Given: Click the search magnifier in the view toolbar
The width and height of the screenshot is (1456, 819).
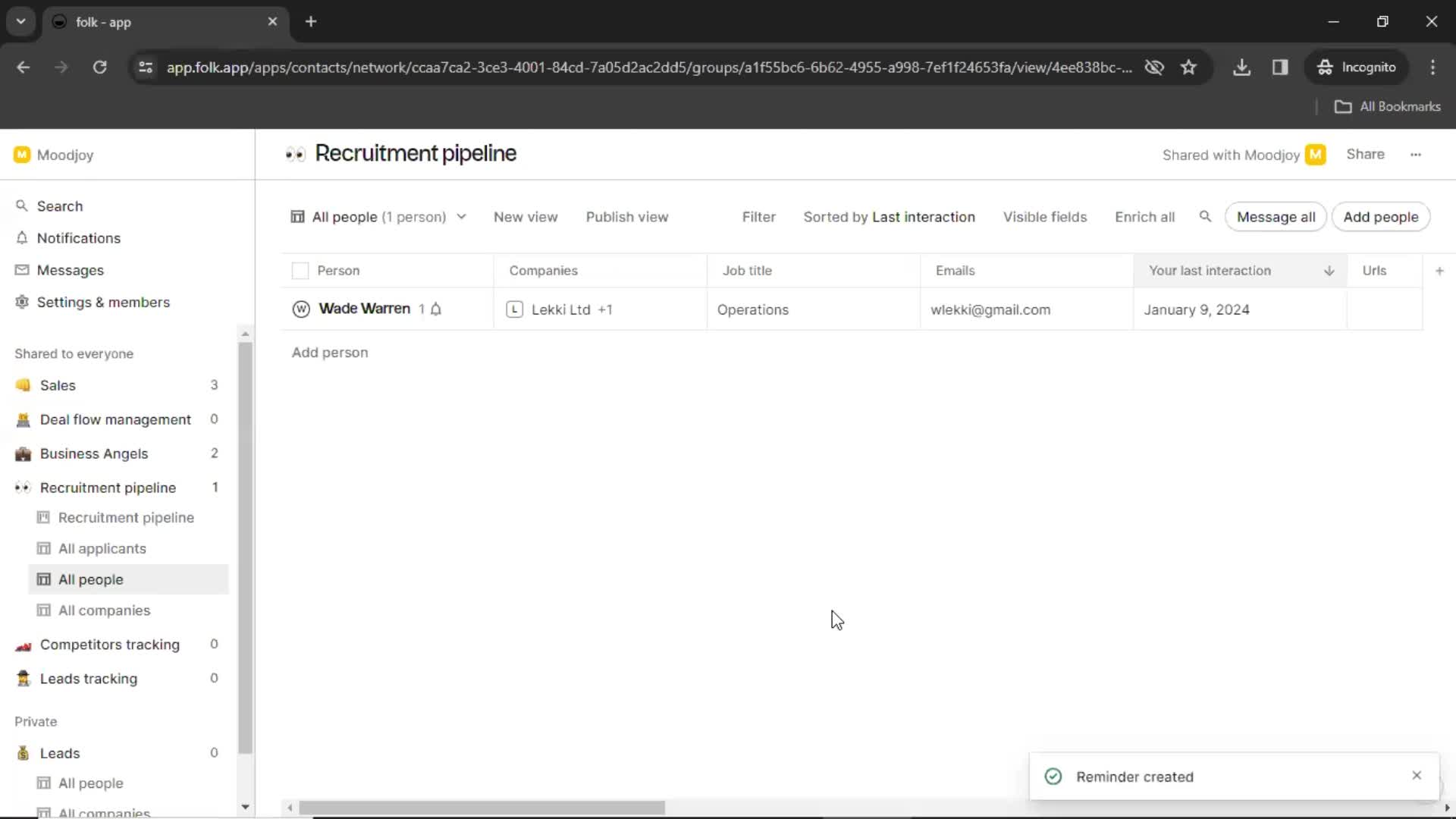Looking at the screenshot, I should (x=1205, y=217).
